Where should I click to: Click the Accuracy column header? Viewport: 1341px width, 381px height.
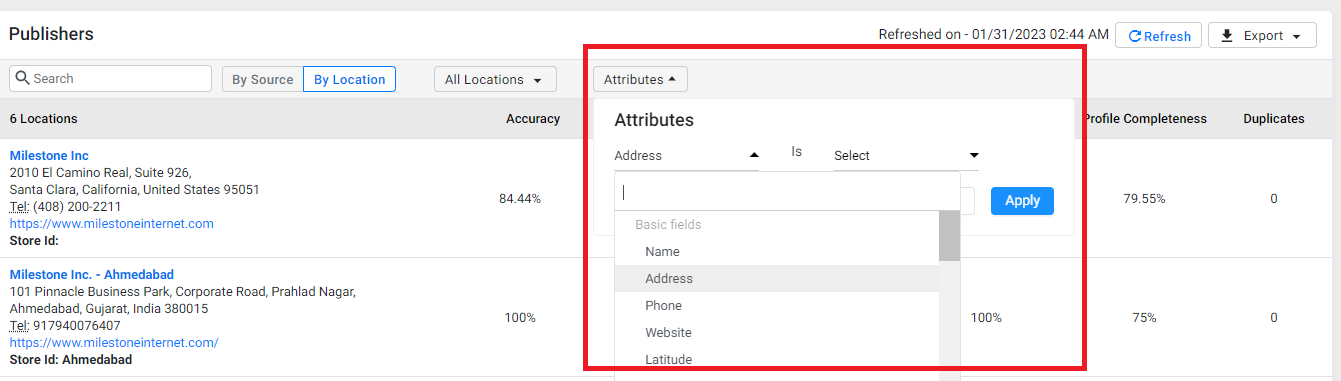533,119
